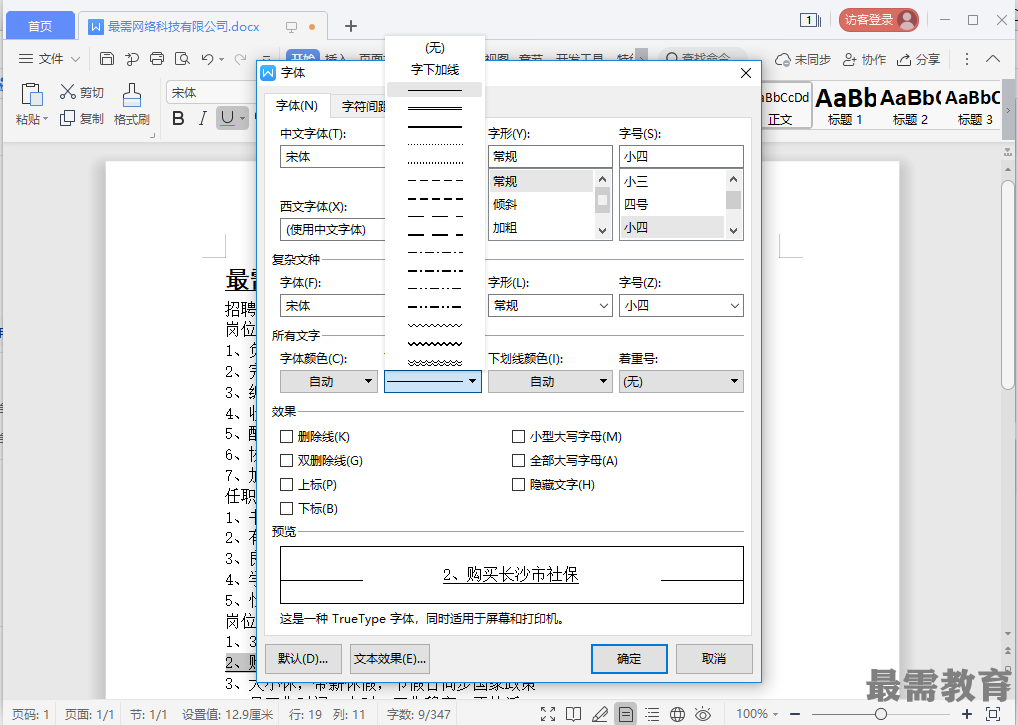Image resolution: width=1018 pixels, height=725 pixels.
Task: Enable 全部大写字母(A) checkbox
Action: pyautogui.click(x=518, y=460)
